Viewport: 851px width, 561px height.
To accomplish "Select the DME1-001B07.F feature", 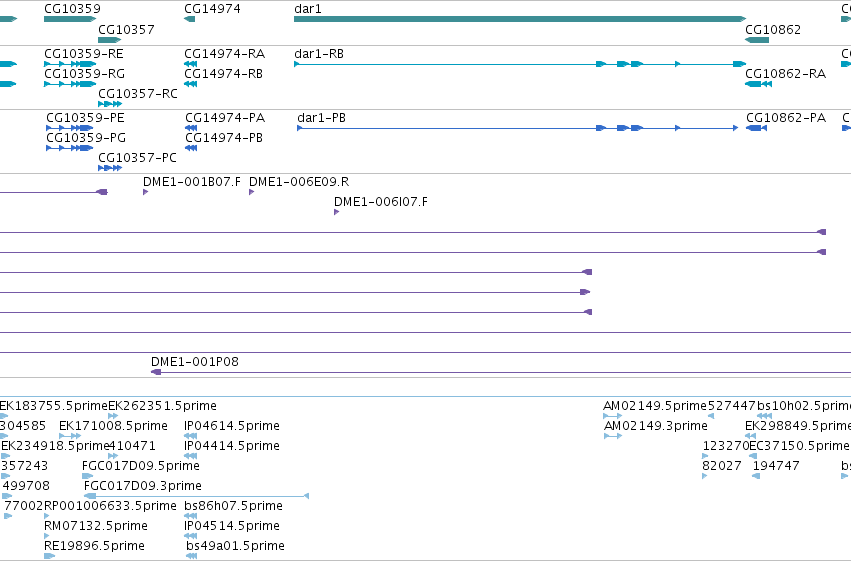I will pyautogui.click(x=145, y=192).
